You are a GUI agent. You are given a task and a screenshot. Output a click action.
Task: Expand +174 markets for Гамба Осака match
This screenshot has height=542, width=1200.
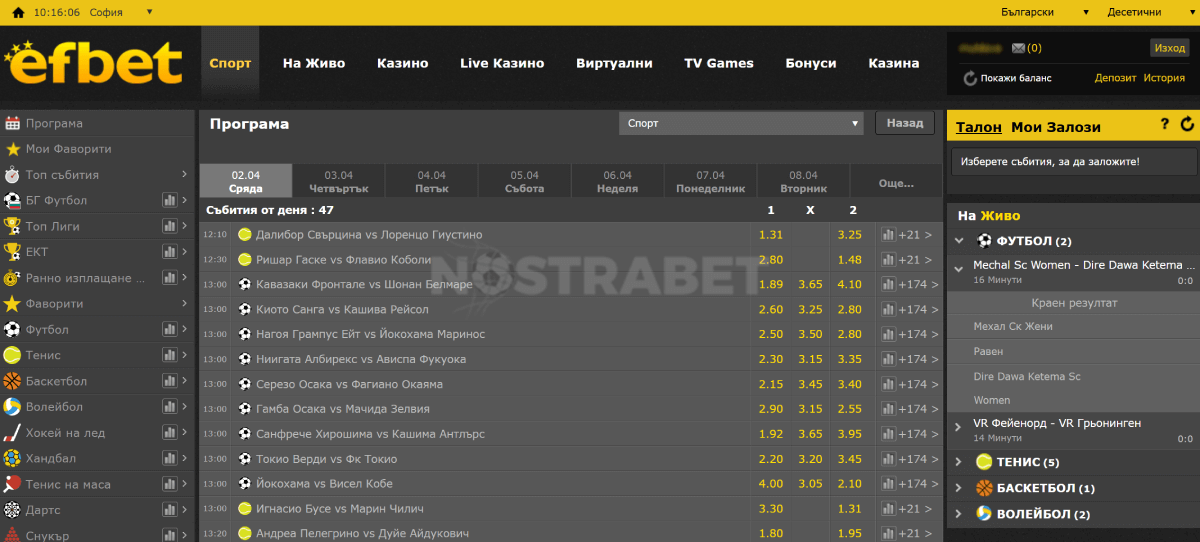[x=916, y=409]
